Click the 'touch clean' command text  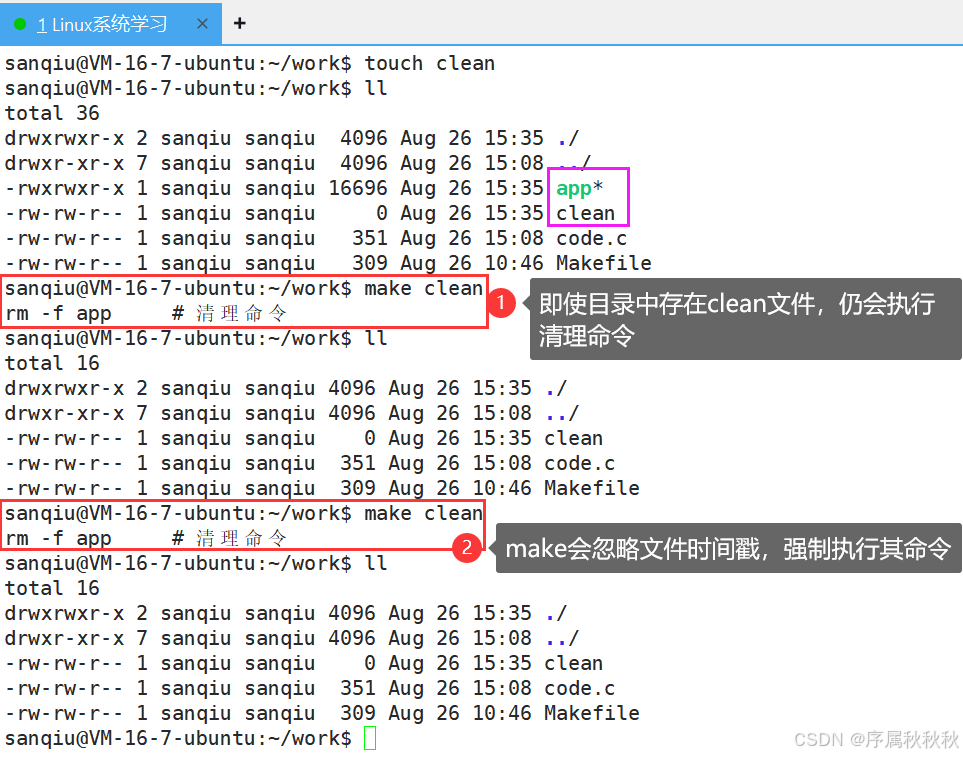point(429,63)
